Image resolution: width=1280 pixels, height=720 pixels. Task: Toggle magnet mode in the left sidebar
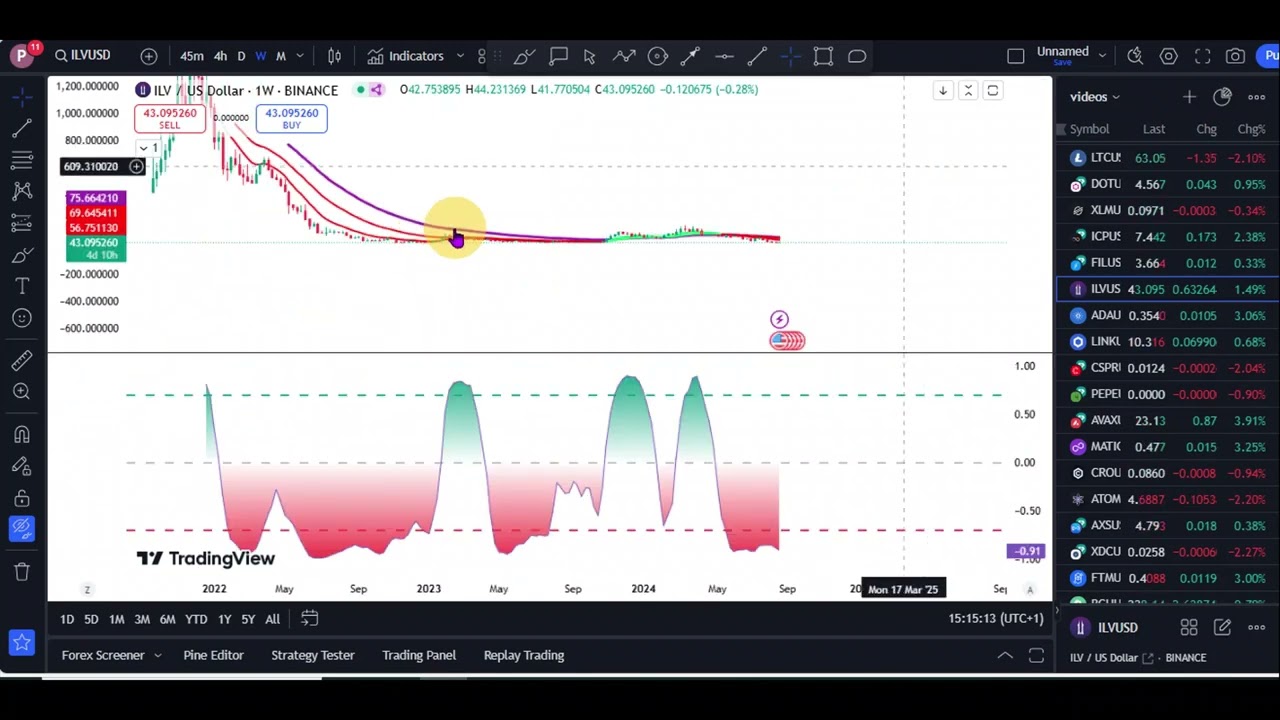(22, 435)
